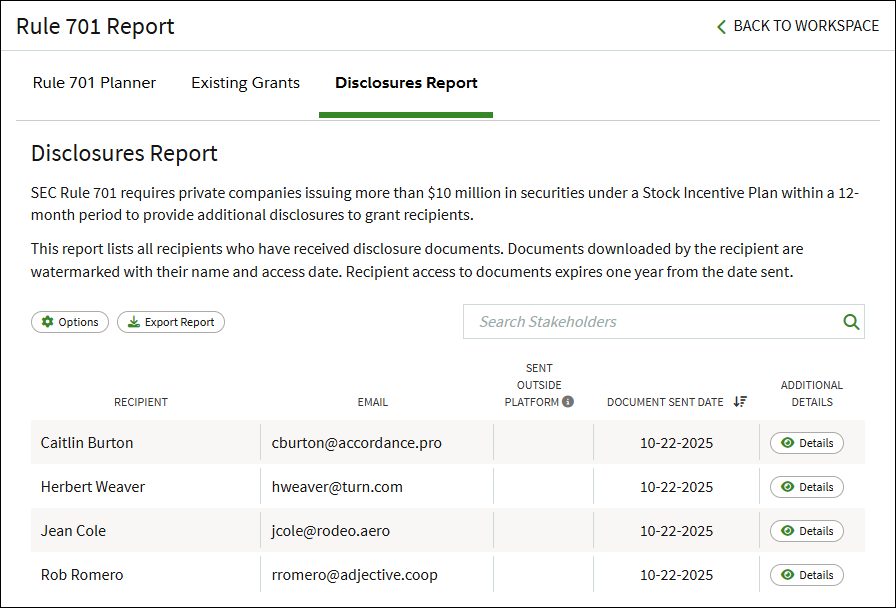
Task: Click the Additional Details column header
Action: click(811, 394)
